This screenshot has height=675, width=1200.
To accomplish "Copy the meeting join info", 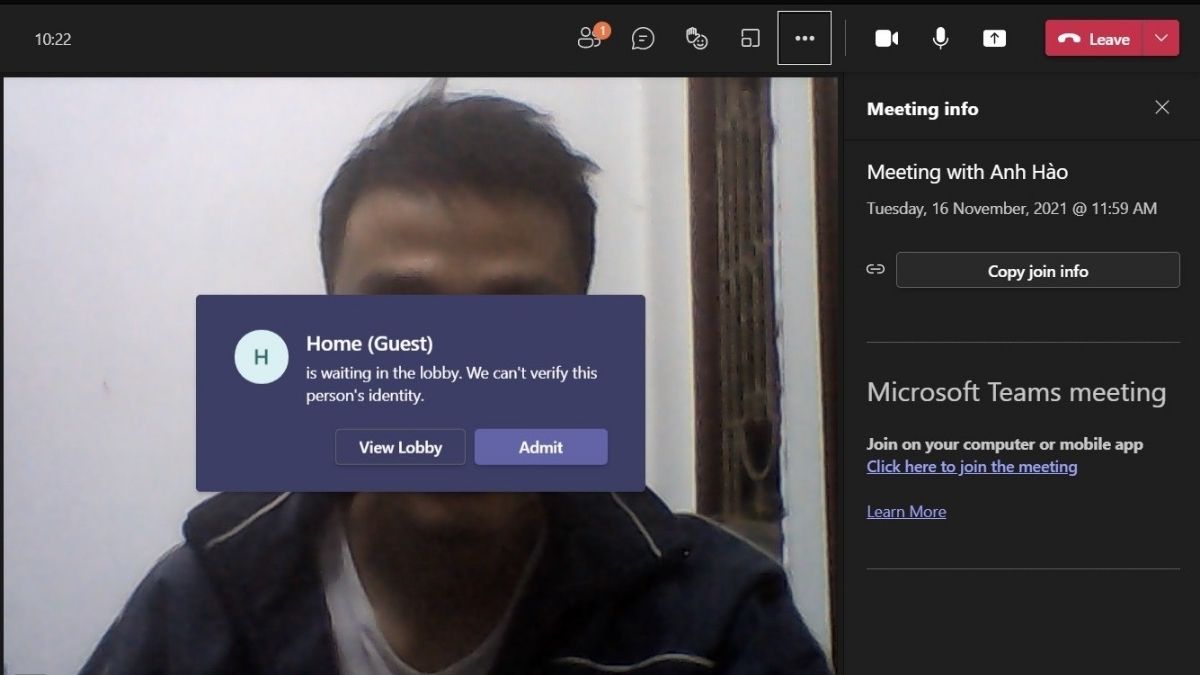I will tap(1037, 270).
